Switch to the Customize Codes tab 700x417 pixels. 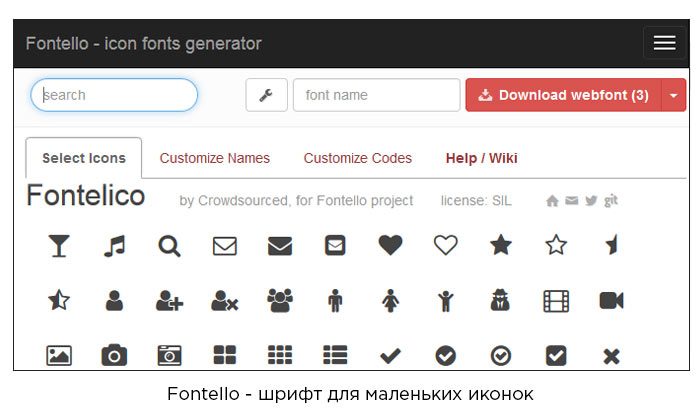pyautogui.click(x=358, y=158)
